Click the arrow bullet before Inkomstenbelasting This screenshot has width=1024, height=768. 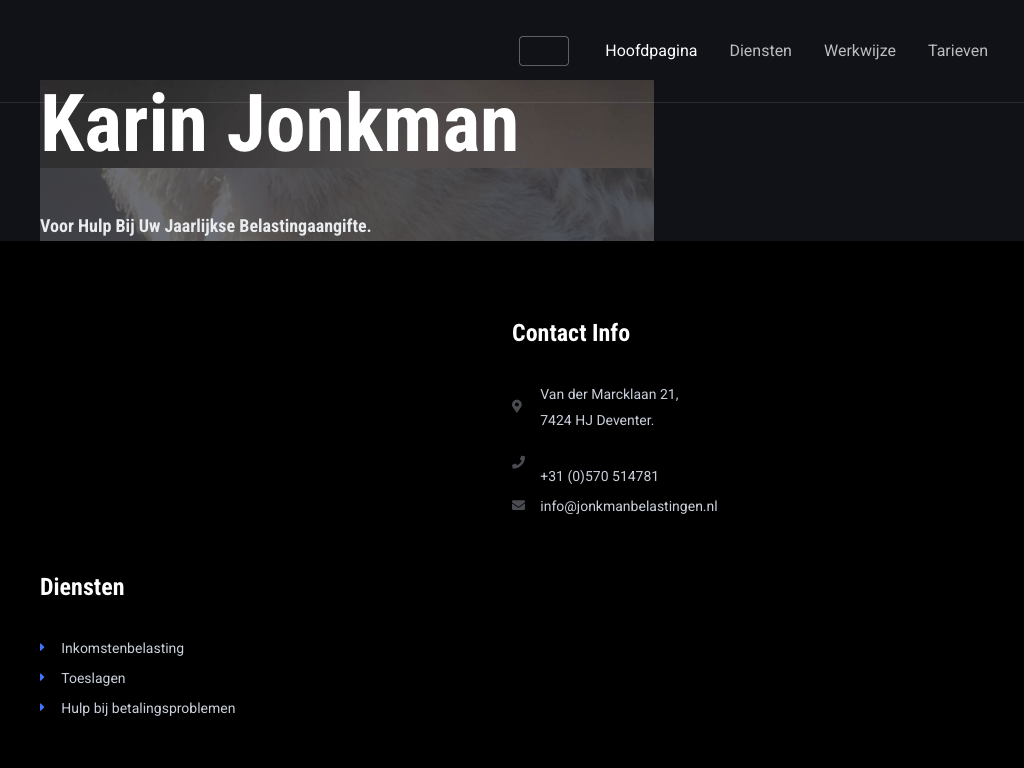42,648
